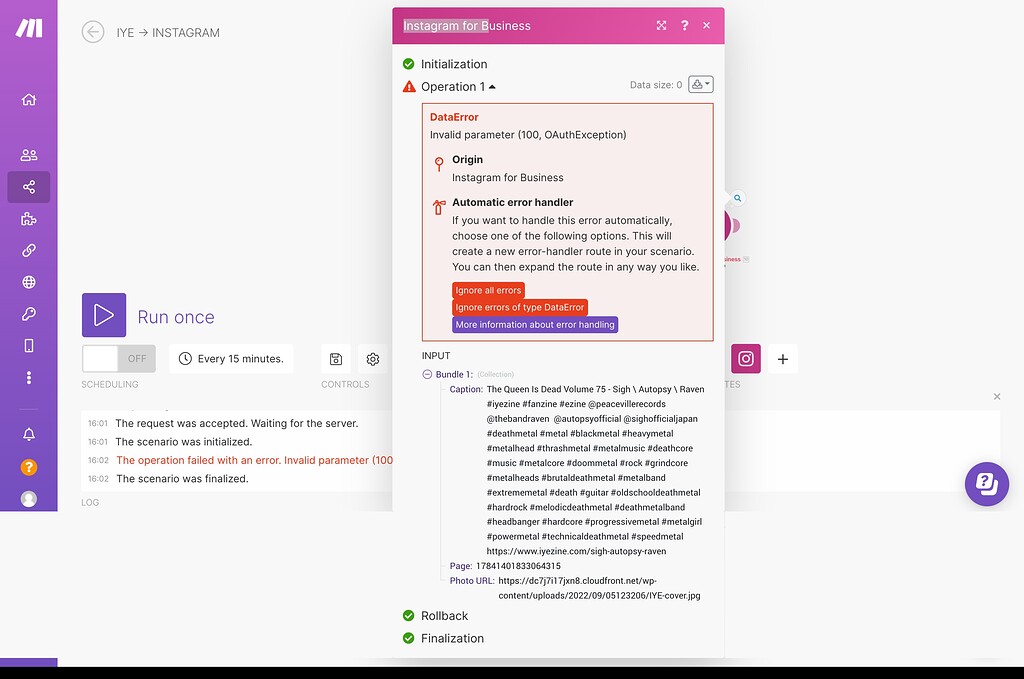Open the scenario settings gear
Screen dimensions: 1024x679
coord(373,358)
